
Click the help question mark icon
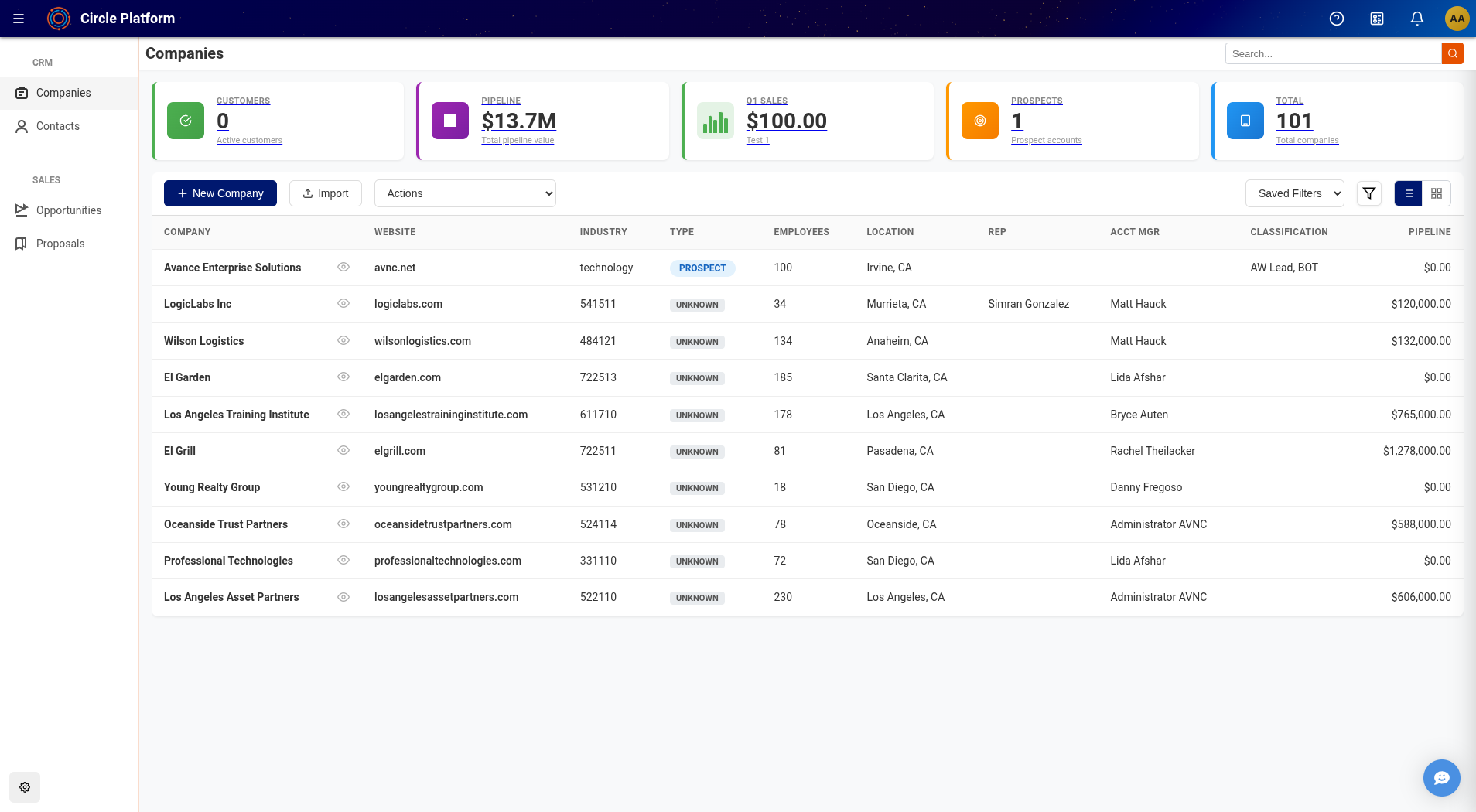point(1336,19)
